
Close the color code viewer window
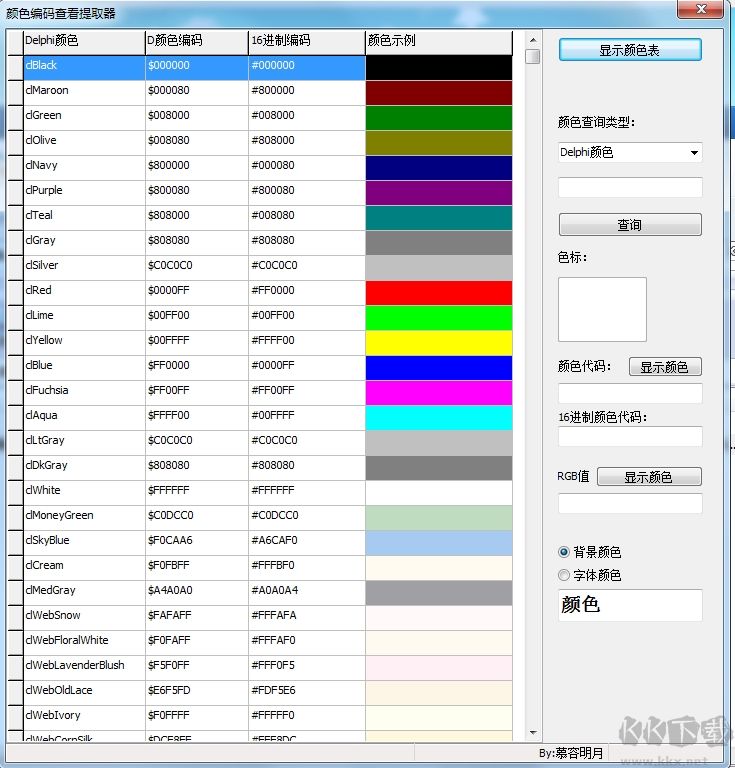(703, 10)
